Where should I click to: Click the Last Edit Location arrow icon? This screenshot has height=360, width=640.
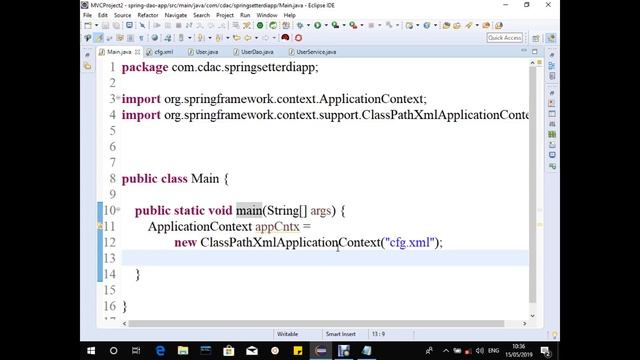pos(237,38)
